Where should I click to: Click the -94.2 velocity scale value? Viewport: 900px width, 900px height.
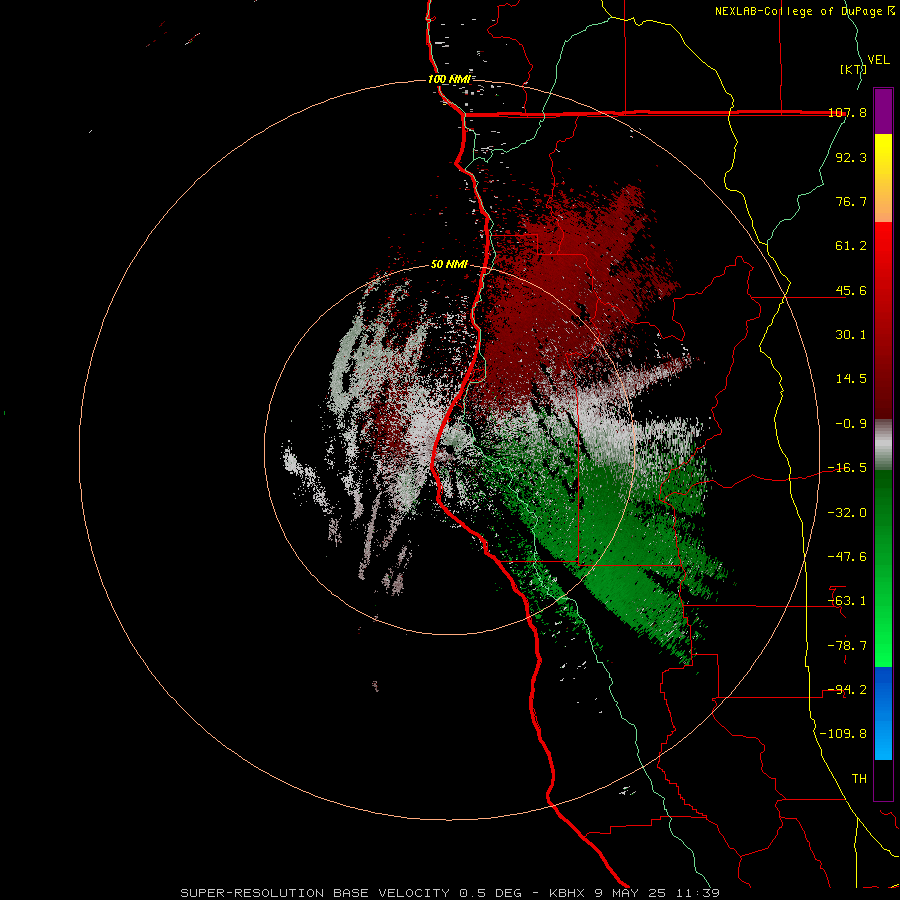[847, 690]
